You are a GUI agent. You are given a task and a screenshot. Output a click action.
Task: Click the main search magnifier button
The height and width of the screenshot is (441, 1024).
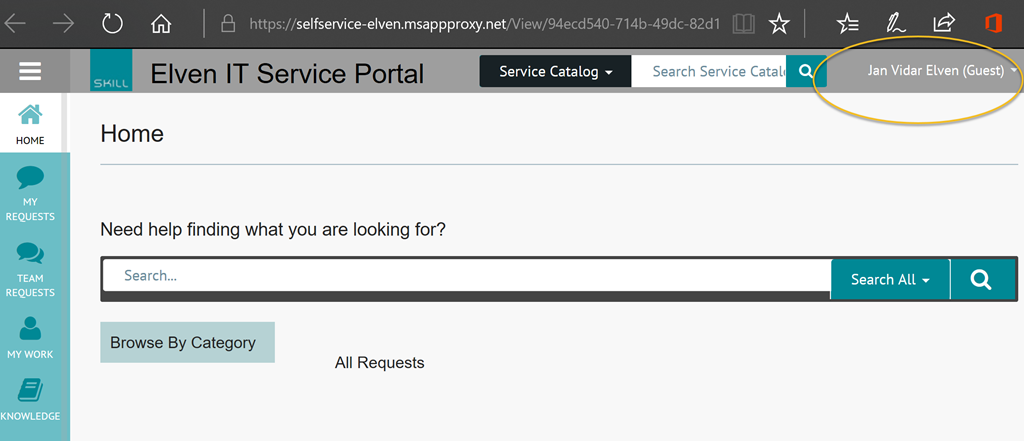tap(981, 279)
